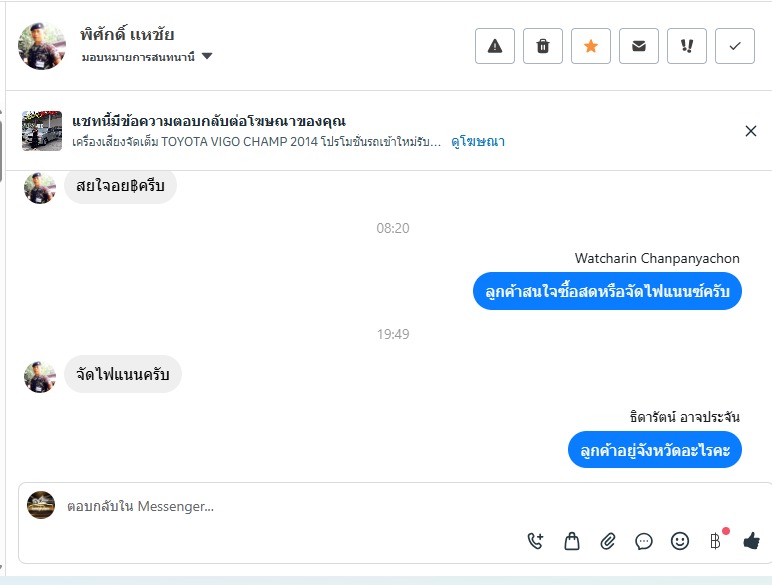The image size is (772, 585).
Task: Send a thumbs-up like
Action: click(751, 541)
